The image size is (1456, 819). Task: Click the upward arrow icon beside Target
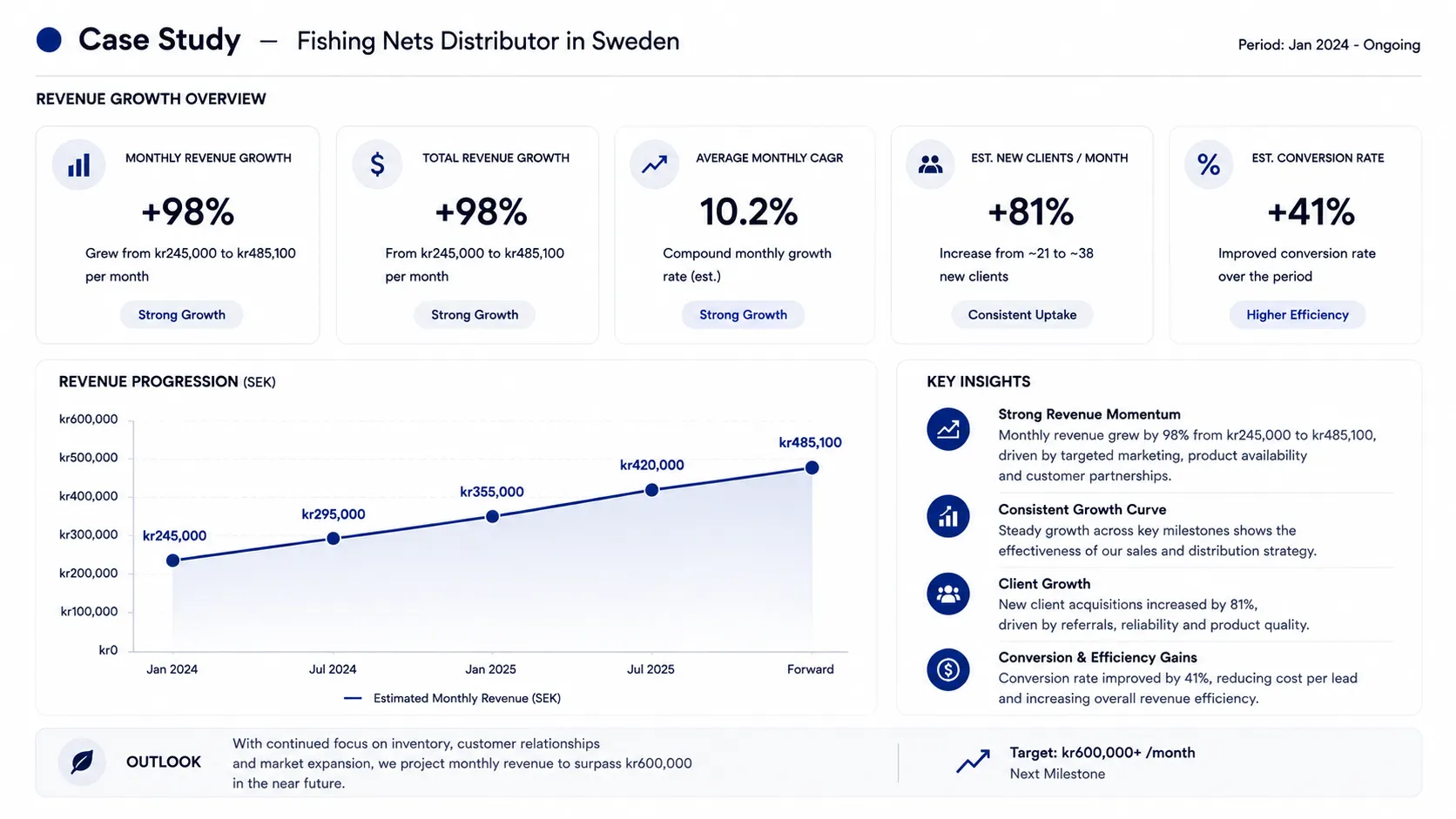[973, 762]
